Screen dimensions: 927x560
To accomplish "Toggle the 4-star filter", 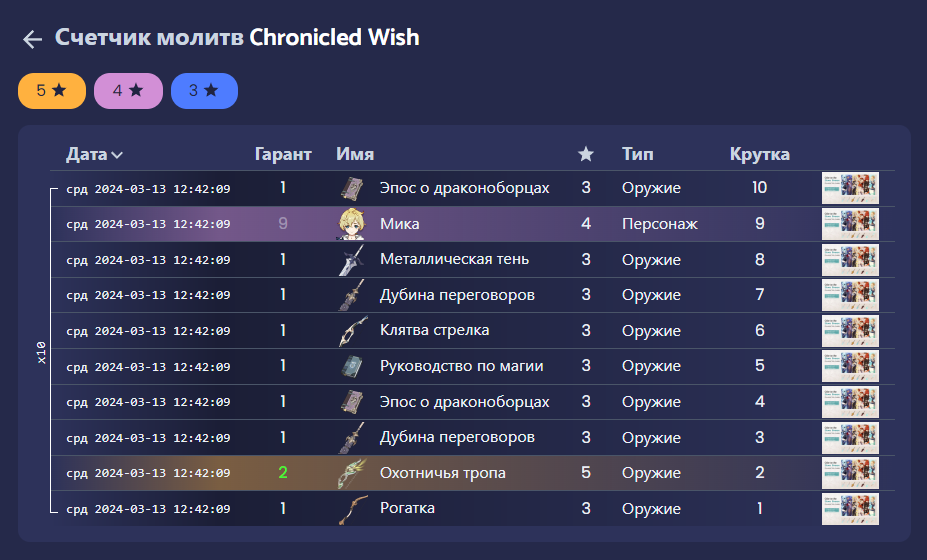I will (x=128, y=91).
